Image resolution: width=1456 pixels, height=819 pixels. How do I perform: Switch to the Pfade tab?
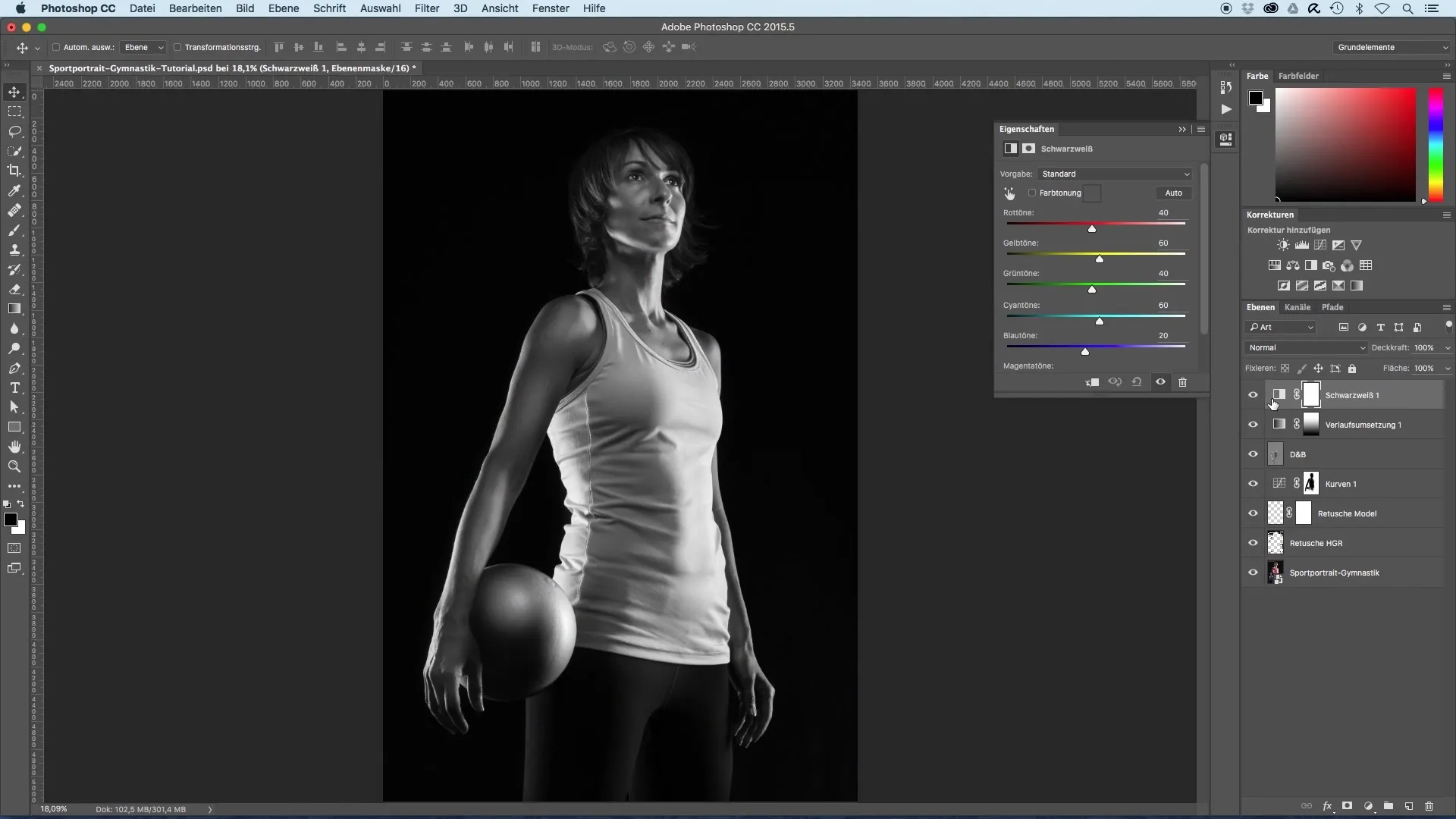click(1332, 307)
